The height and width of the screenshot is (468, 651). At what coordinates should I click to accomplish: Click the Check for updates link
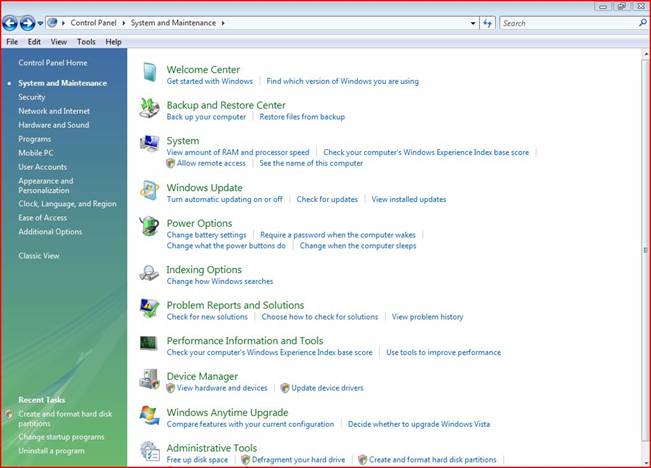327,199
